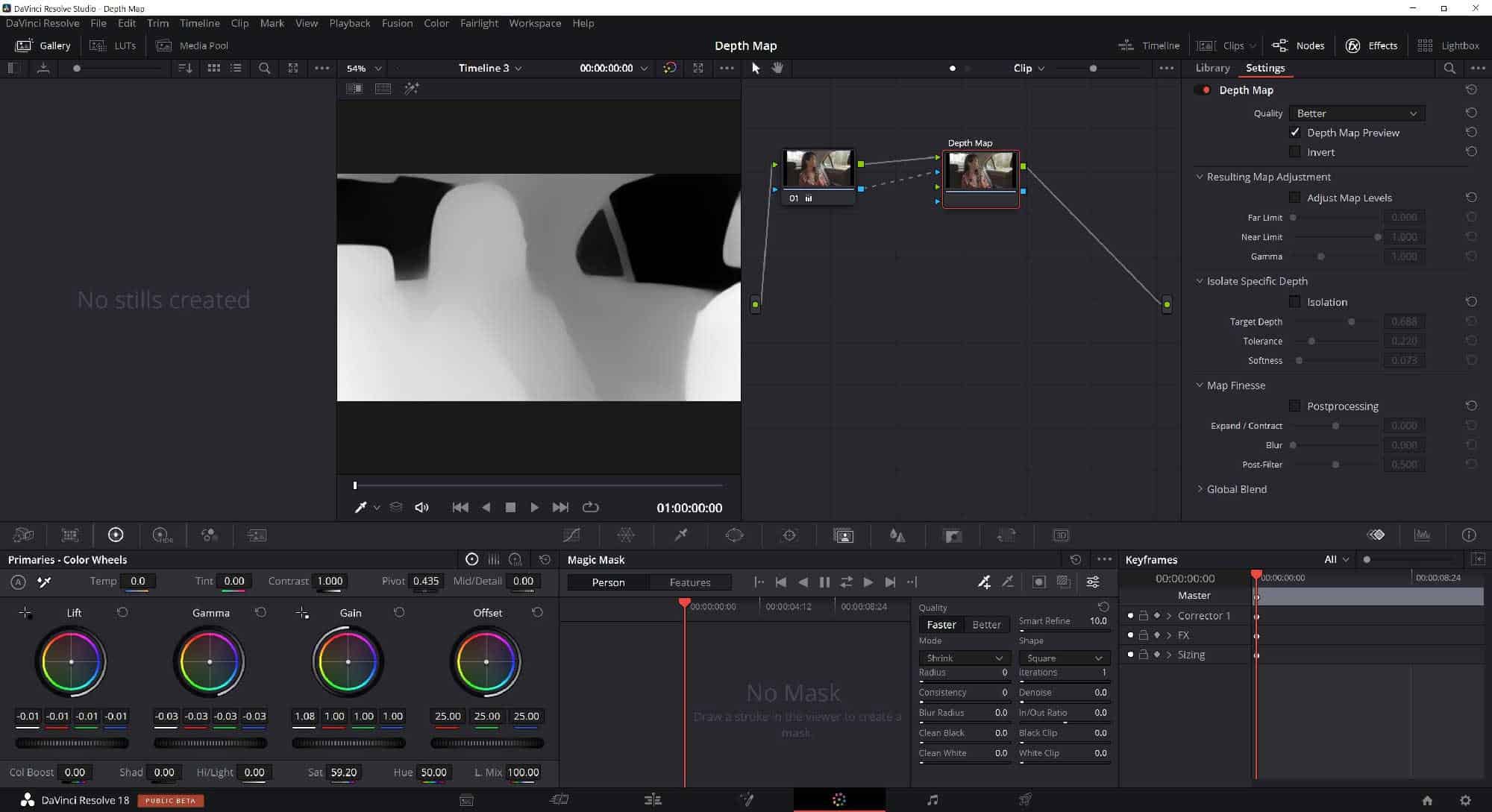Show the Timeline panel

pyautogui.click(x=1149, y=45)
